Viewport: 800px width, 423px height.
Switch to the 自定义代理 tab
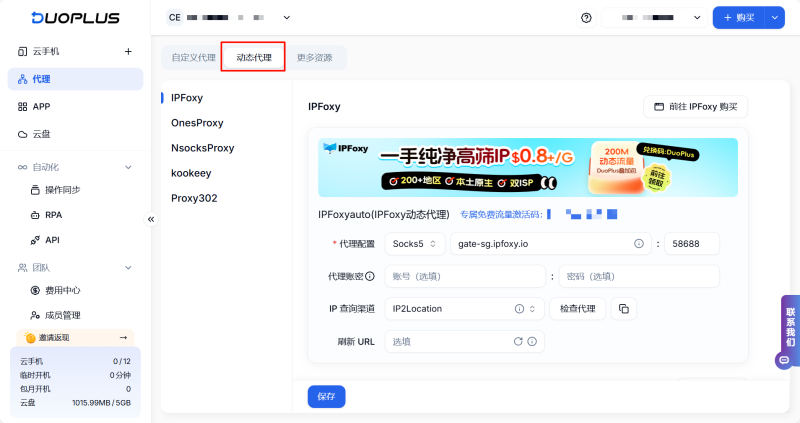coord(193,58)
